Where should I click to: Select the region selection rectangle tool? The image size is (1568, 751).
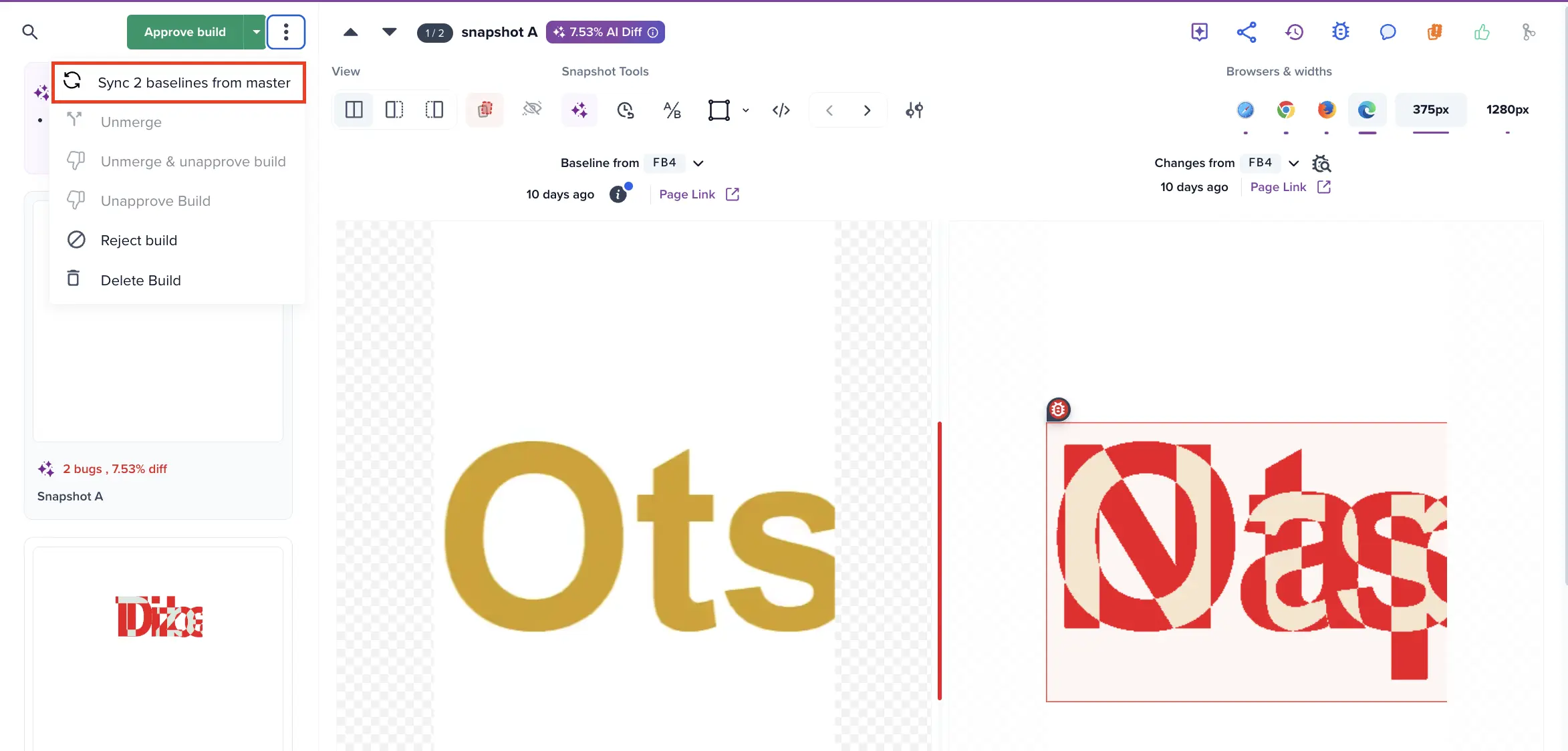(718, 110)
